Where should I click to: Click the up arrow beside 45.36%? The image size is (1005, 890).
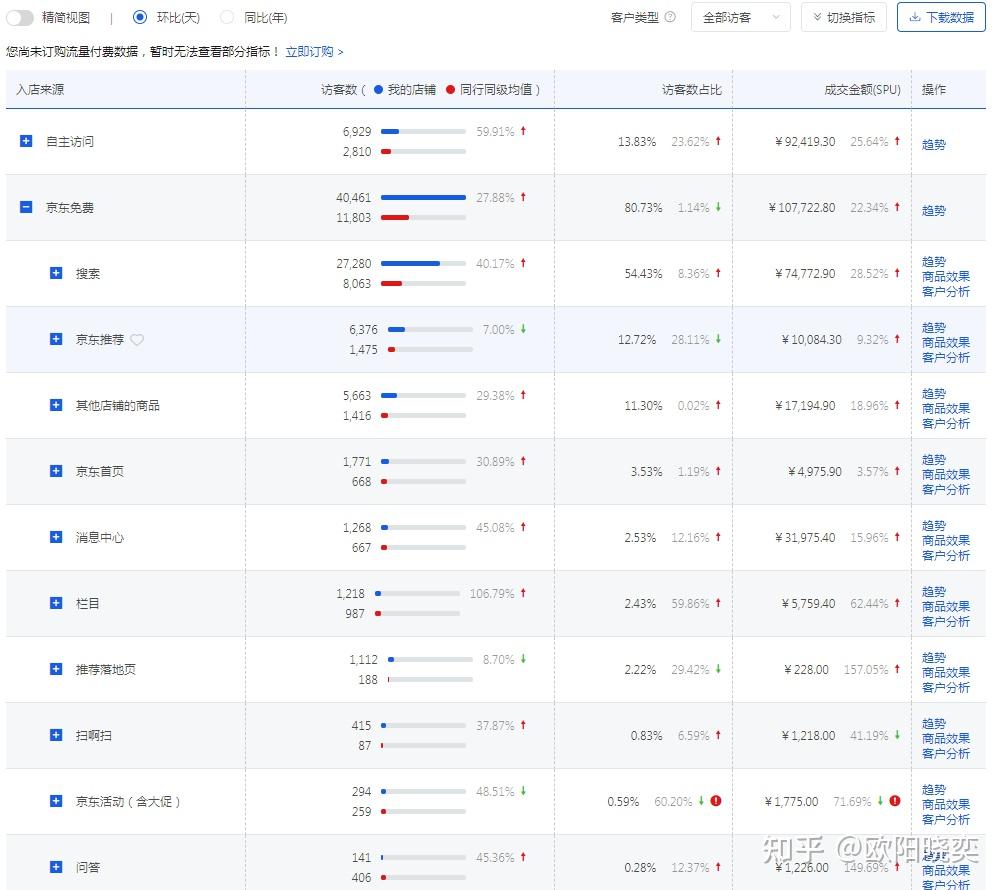tap(523, 857)
